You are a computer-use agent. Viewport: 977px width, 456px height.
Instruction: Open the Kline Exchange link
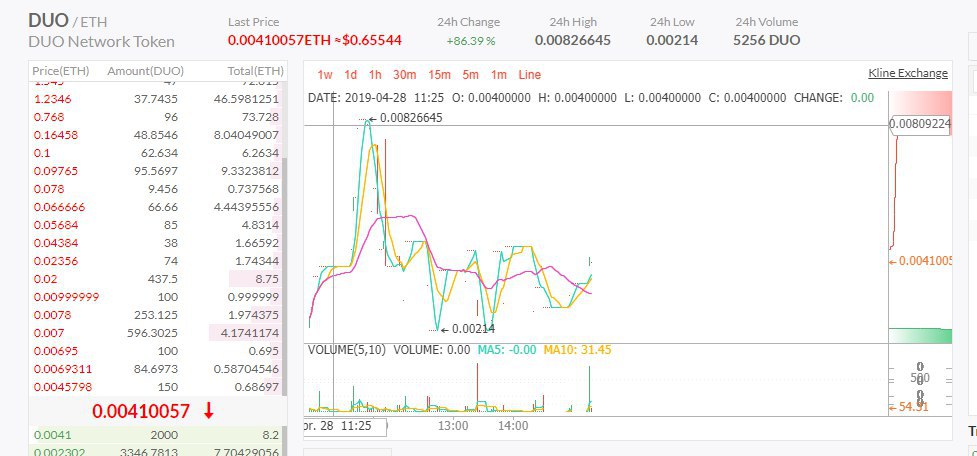coord(908,73)
